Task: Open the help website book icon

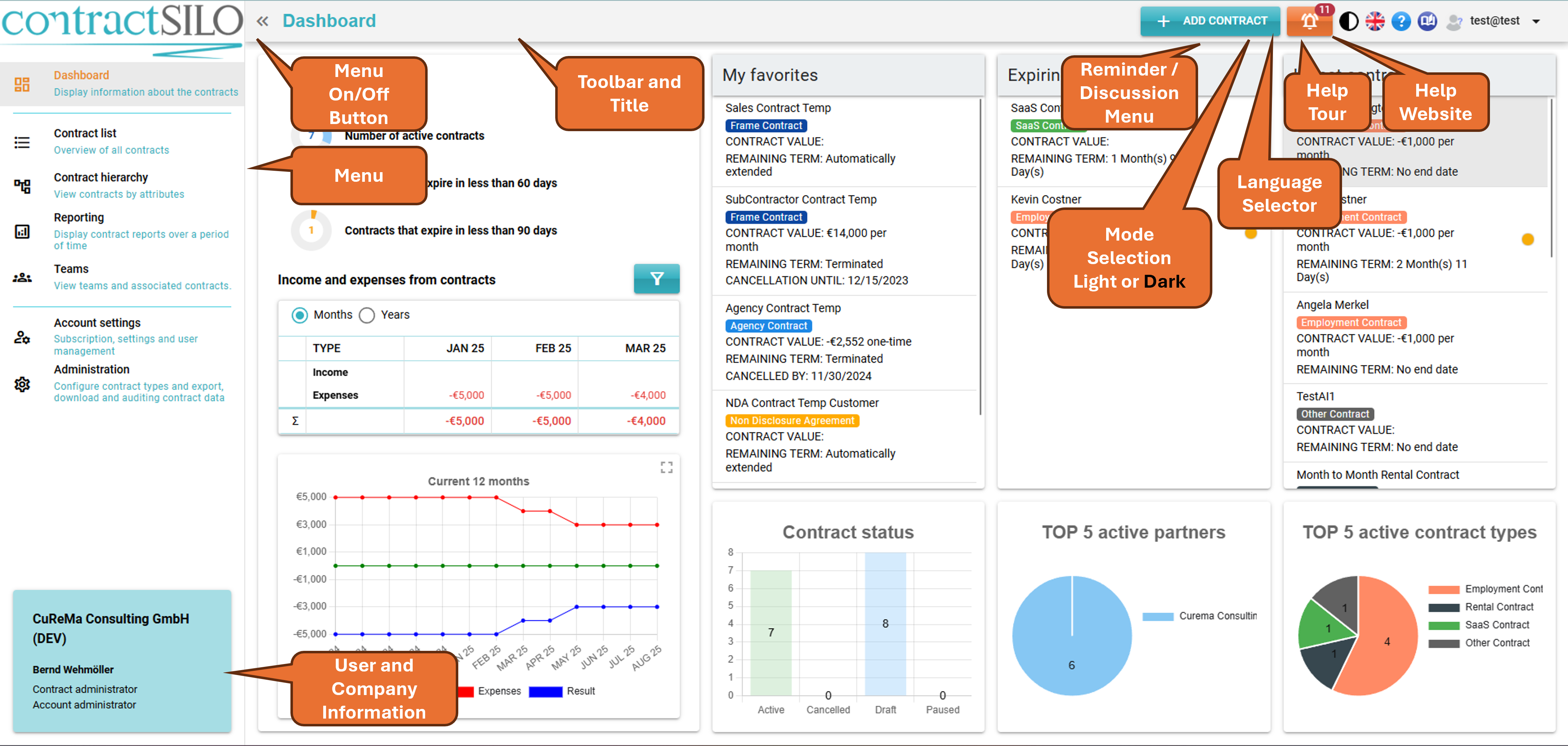Action: click(x=1427, y=21)
